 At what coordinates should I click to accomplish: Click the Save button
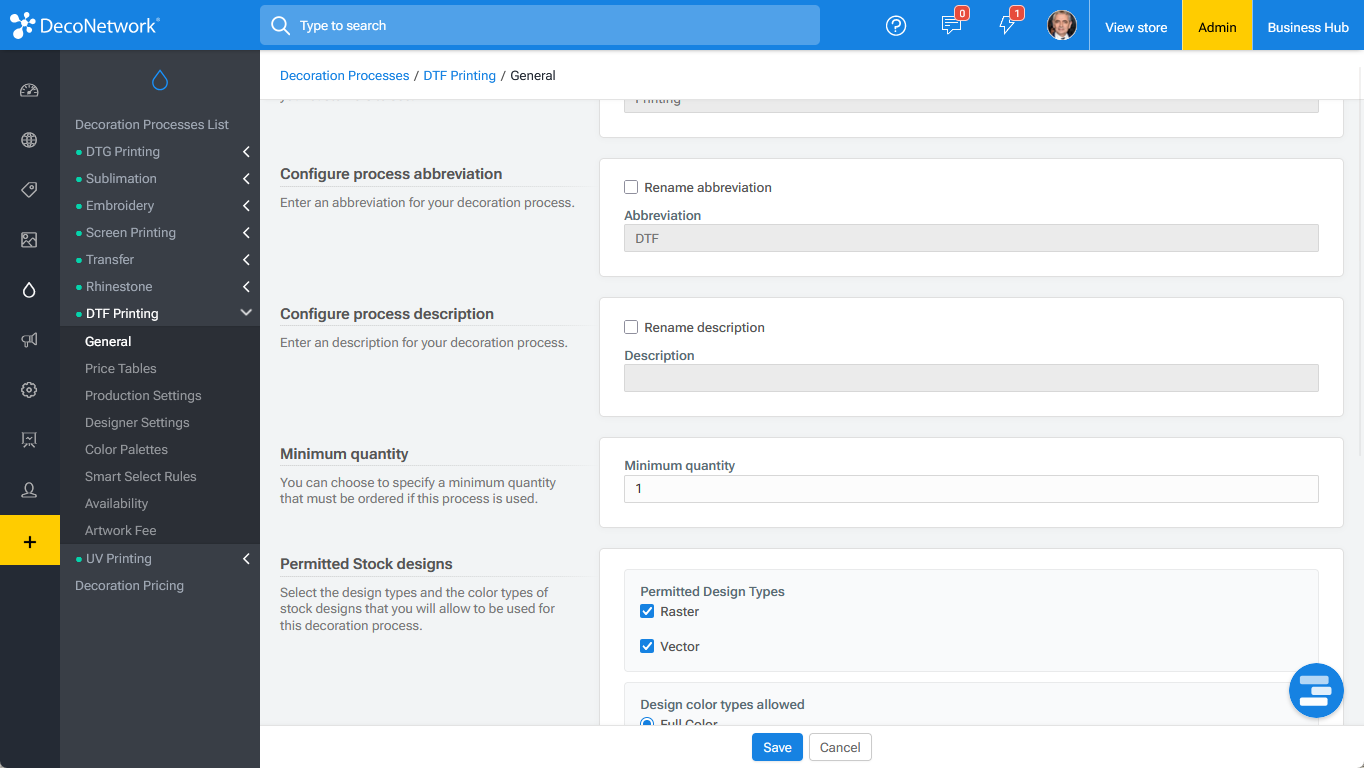(777, 747)
